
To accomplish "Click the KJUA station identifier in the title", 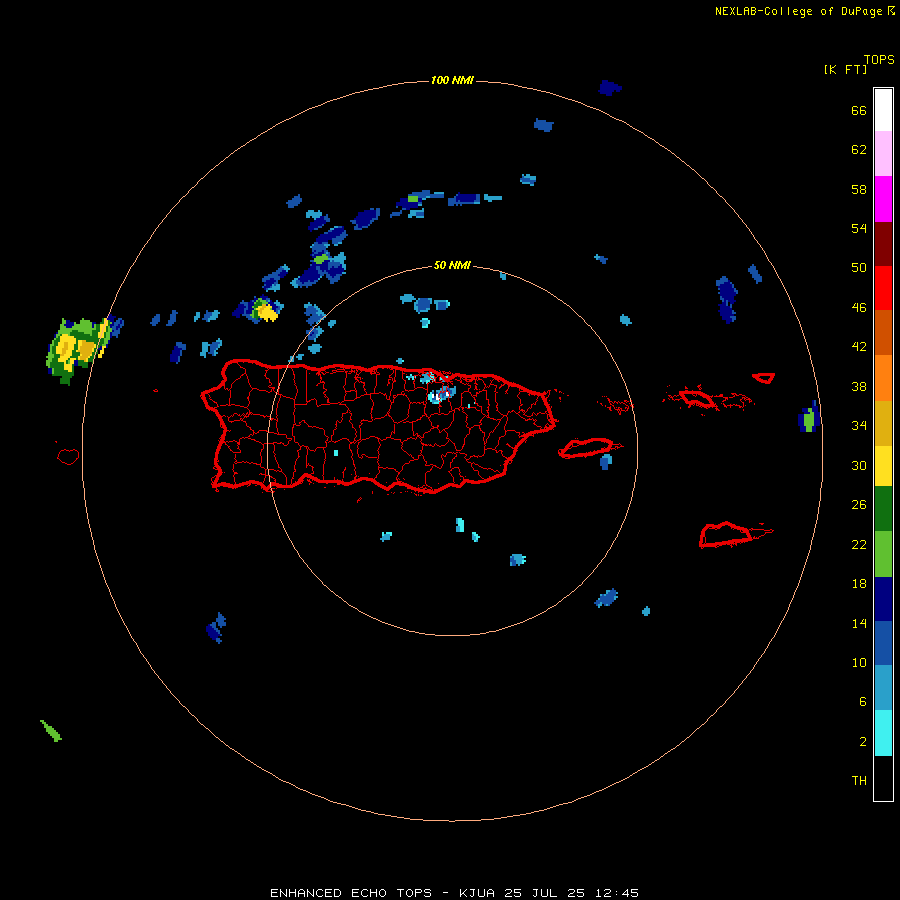I will 477,893.
